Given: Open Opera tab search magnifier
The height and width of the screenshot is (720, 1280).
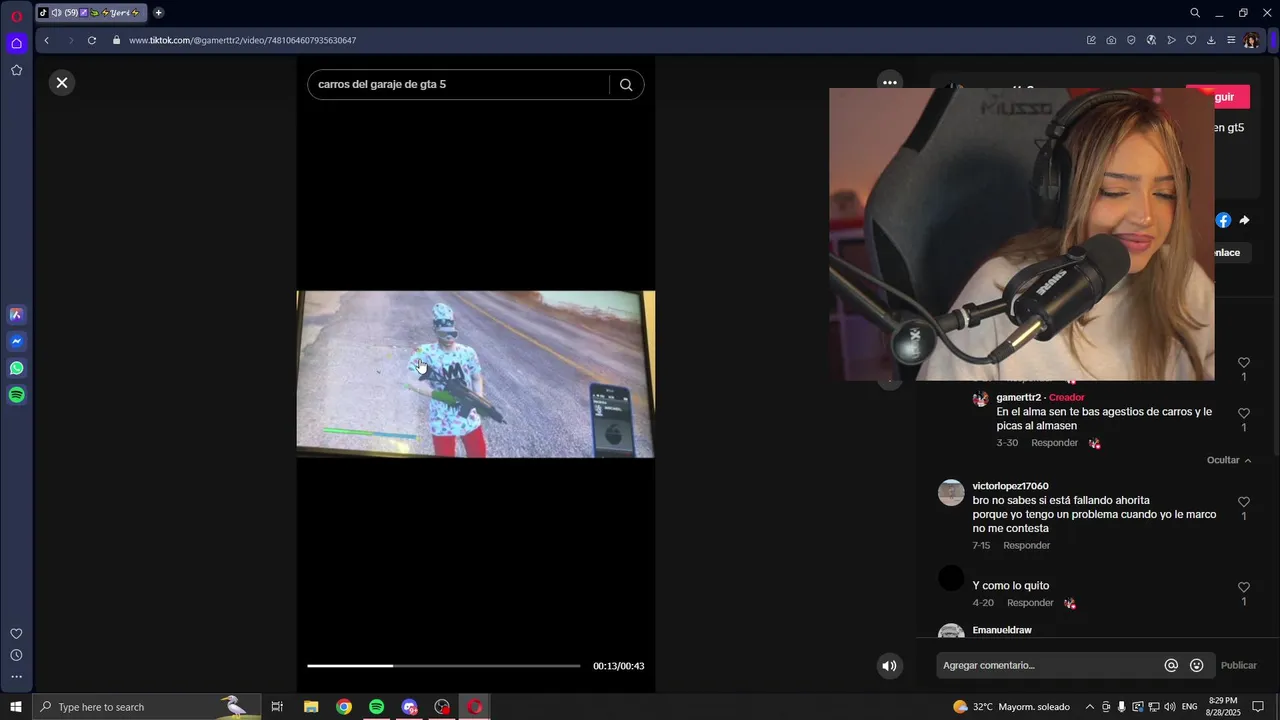Looking at the screenshot, I should click(1195, 13).
